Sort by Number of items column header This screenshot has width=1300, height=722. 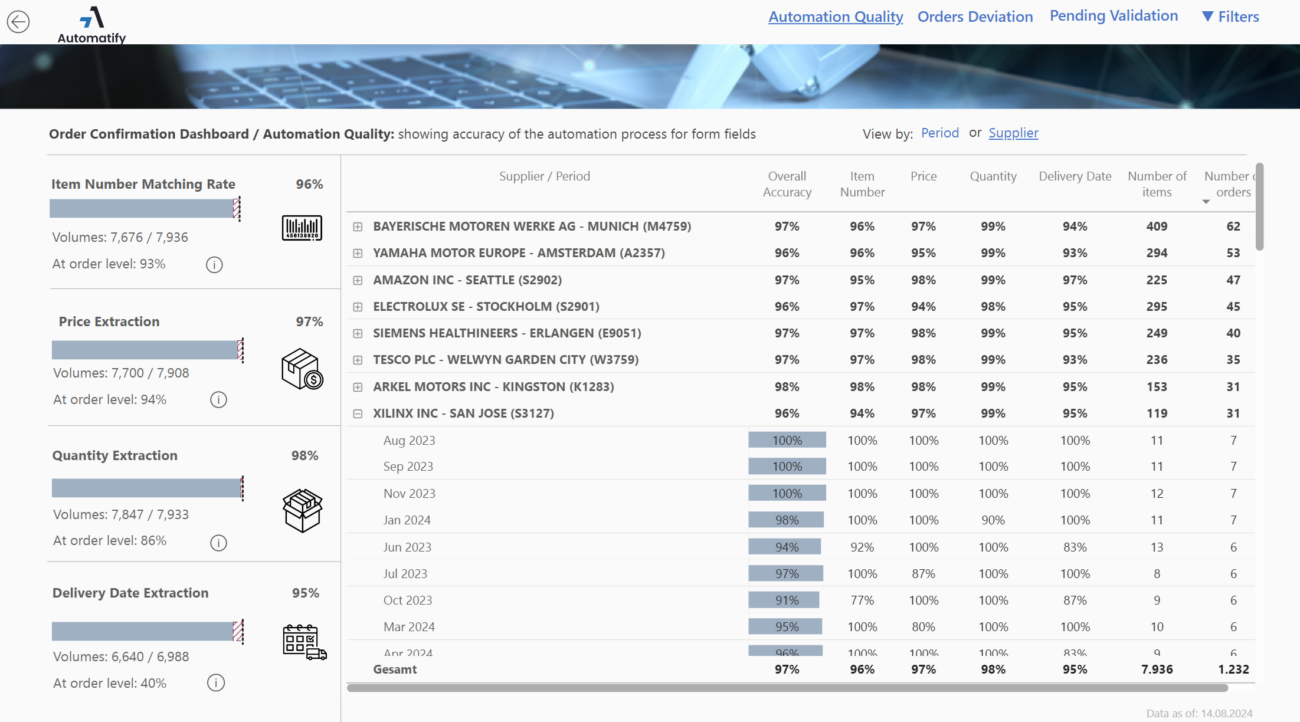[x=1157, y=184]
